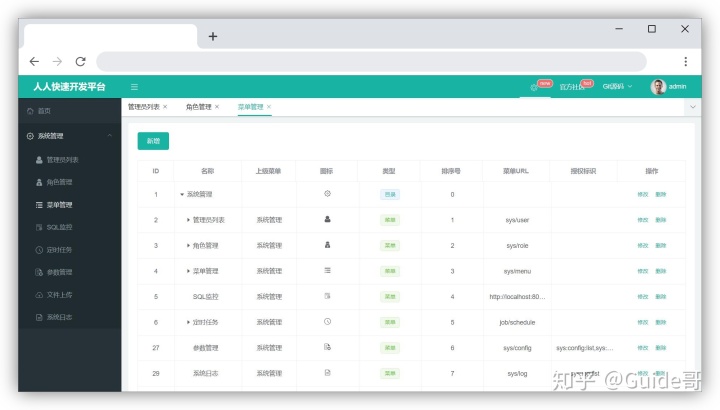Close the 角色管理 tab

coord(217,107)
